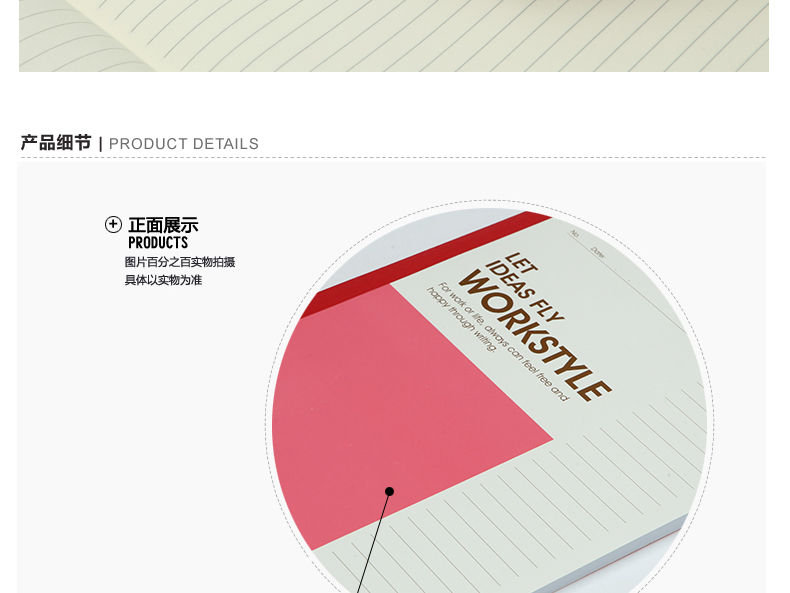Click the 'For work or life' tagline
The image size is (790, 593).
coord(496,342)
